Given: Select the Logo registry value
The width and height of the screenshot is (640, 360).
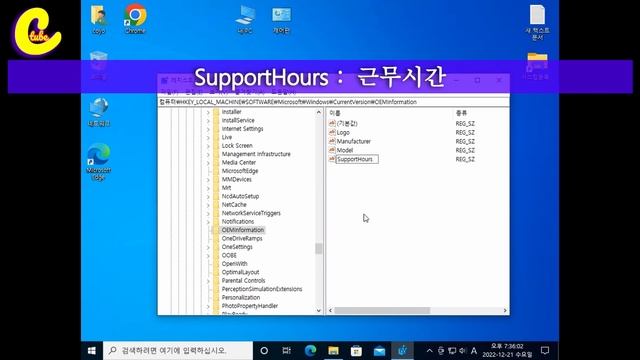Looking at the screenshot, I should click(x=343, y=133).
